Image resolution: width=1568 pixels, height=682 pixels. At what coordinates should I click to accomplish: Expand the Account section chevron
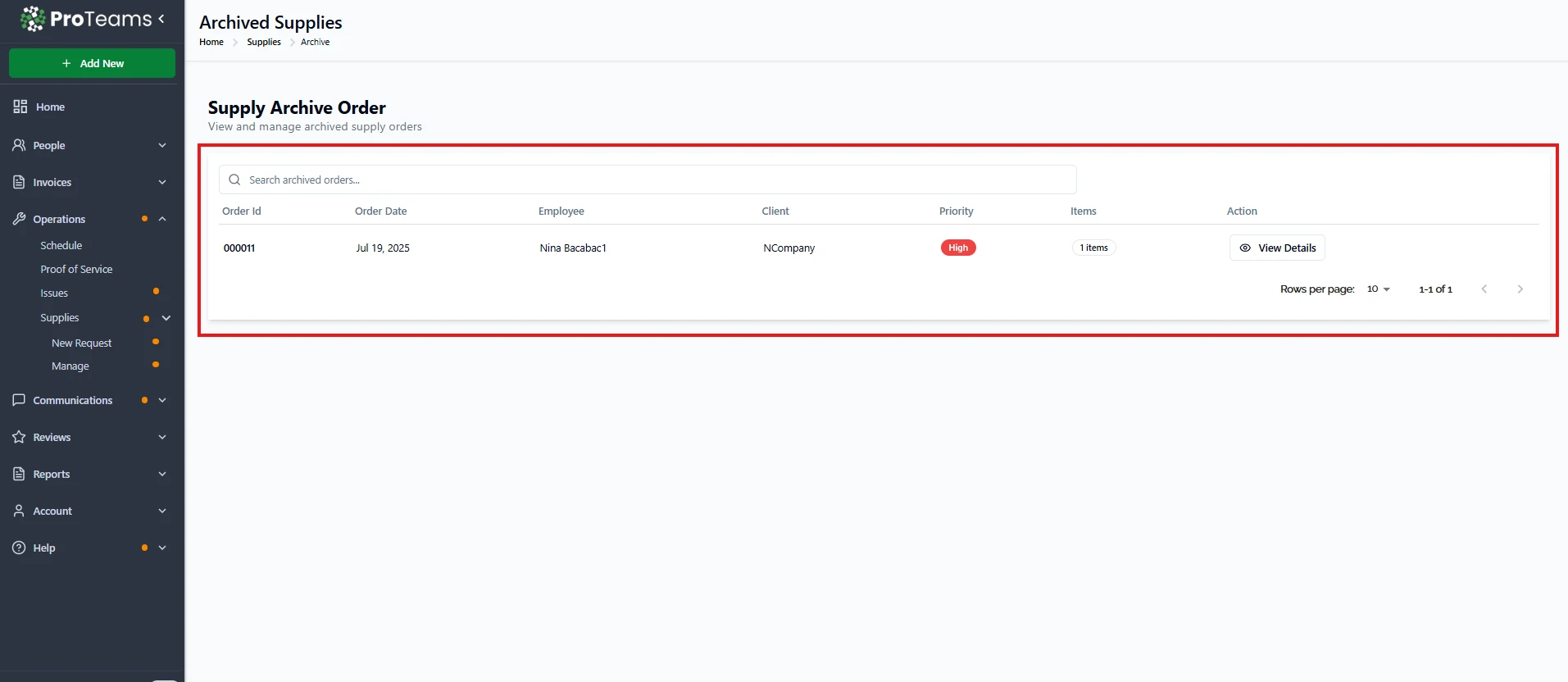tap(162, 511)
